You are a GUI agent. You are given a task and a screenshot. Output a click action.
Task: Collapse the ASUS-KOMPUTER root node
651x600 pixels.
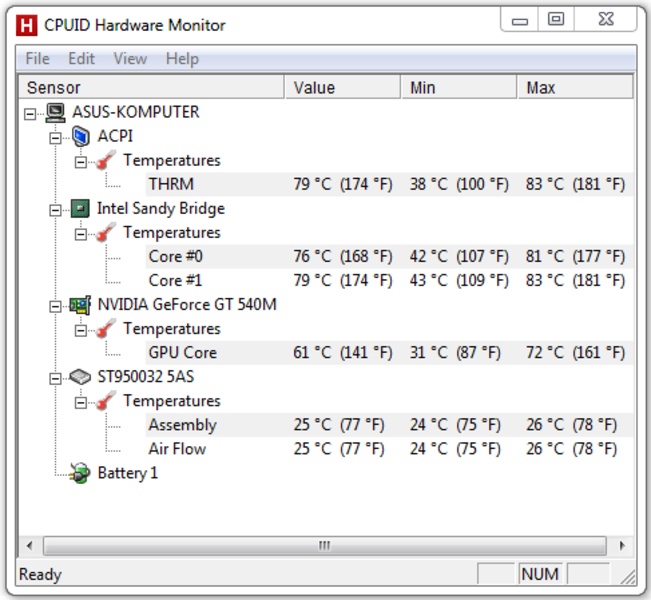[30, 114]
